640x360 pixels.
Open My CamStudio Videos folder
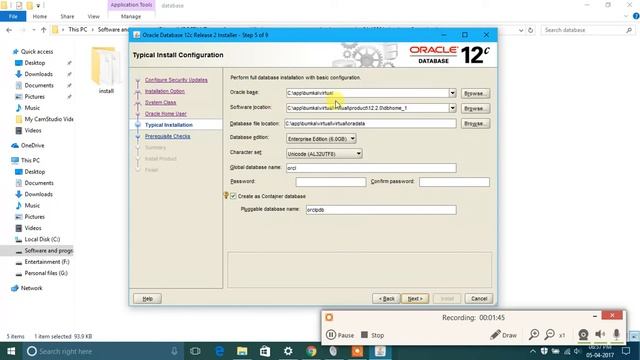(x=49, y=119)
